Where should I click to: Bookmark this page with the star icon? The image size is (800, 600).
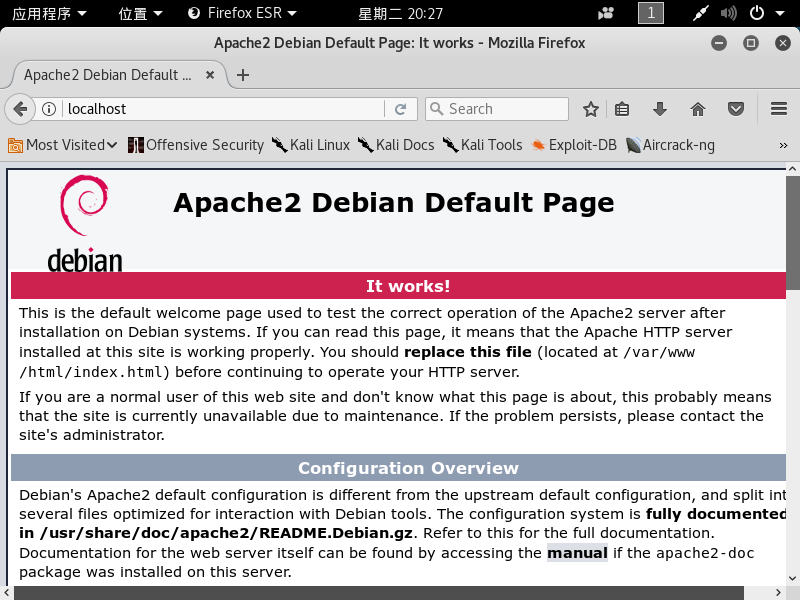coord(591,109)
